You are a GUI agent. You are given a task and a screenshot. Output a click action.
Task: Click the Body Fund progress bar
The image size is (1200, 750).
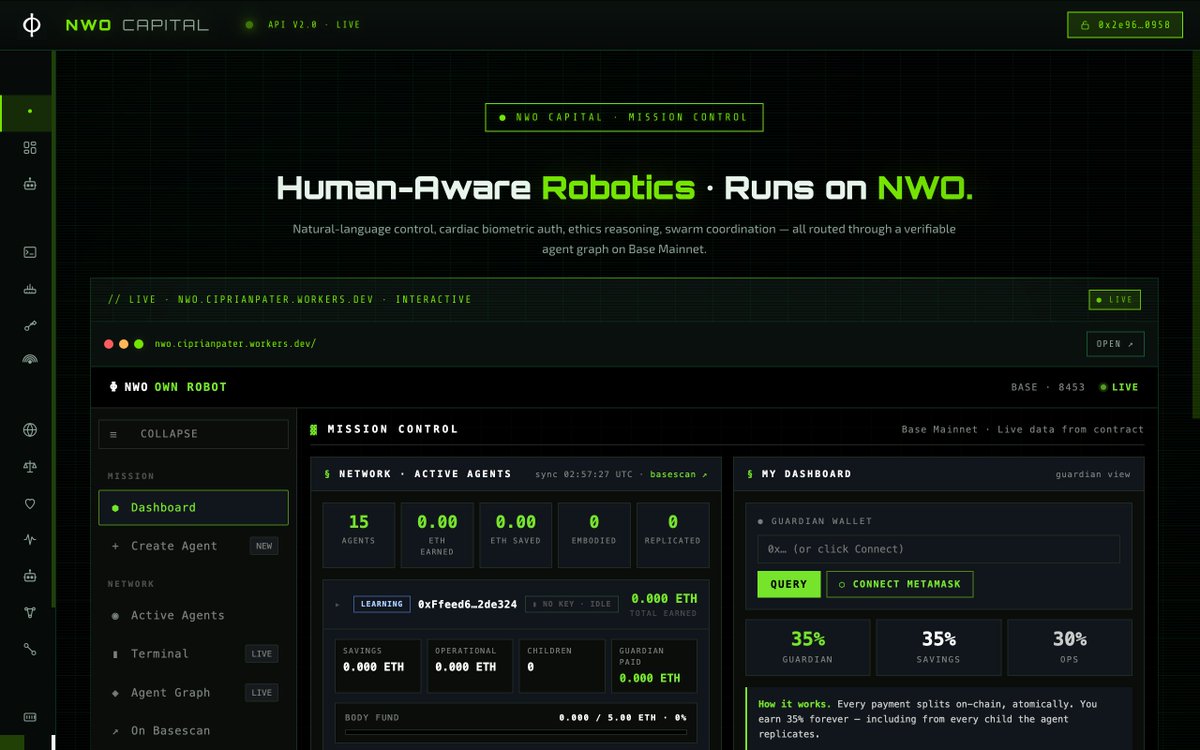click(x=516, y=732)
